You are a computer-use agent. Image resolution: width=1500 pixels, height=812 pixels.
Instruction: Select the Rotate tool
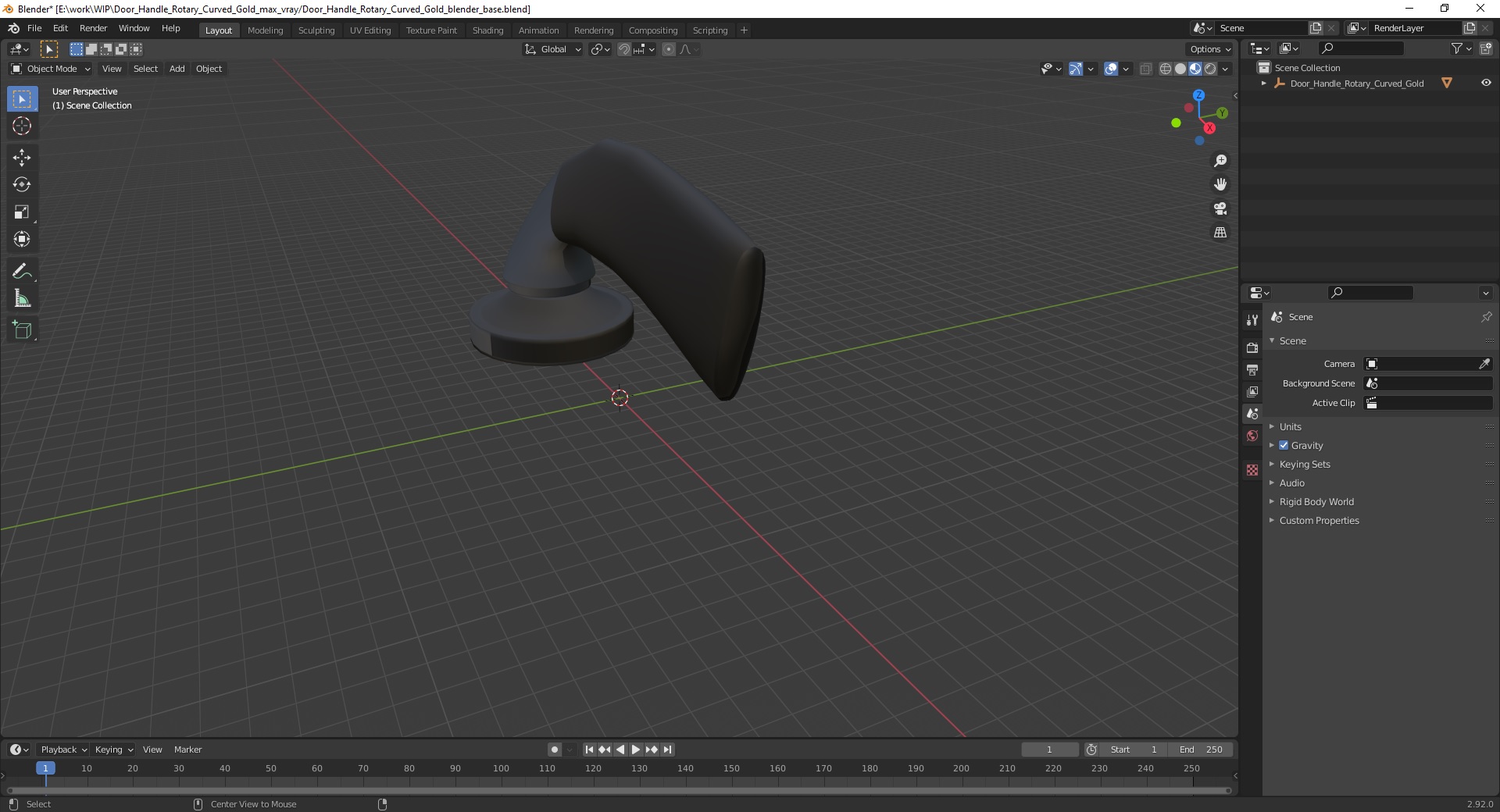[22, 185]
